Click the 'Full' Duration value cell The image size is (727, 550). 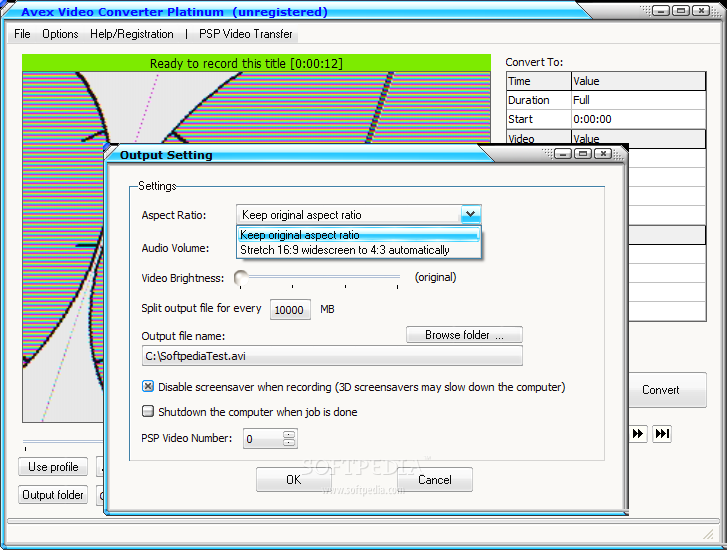click(638, 100)
